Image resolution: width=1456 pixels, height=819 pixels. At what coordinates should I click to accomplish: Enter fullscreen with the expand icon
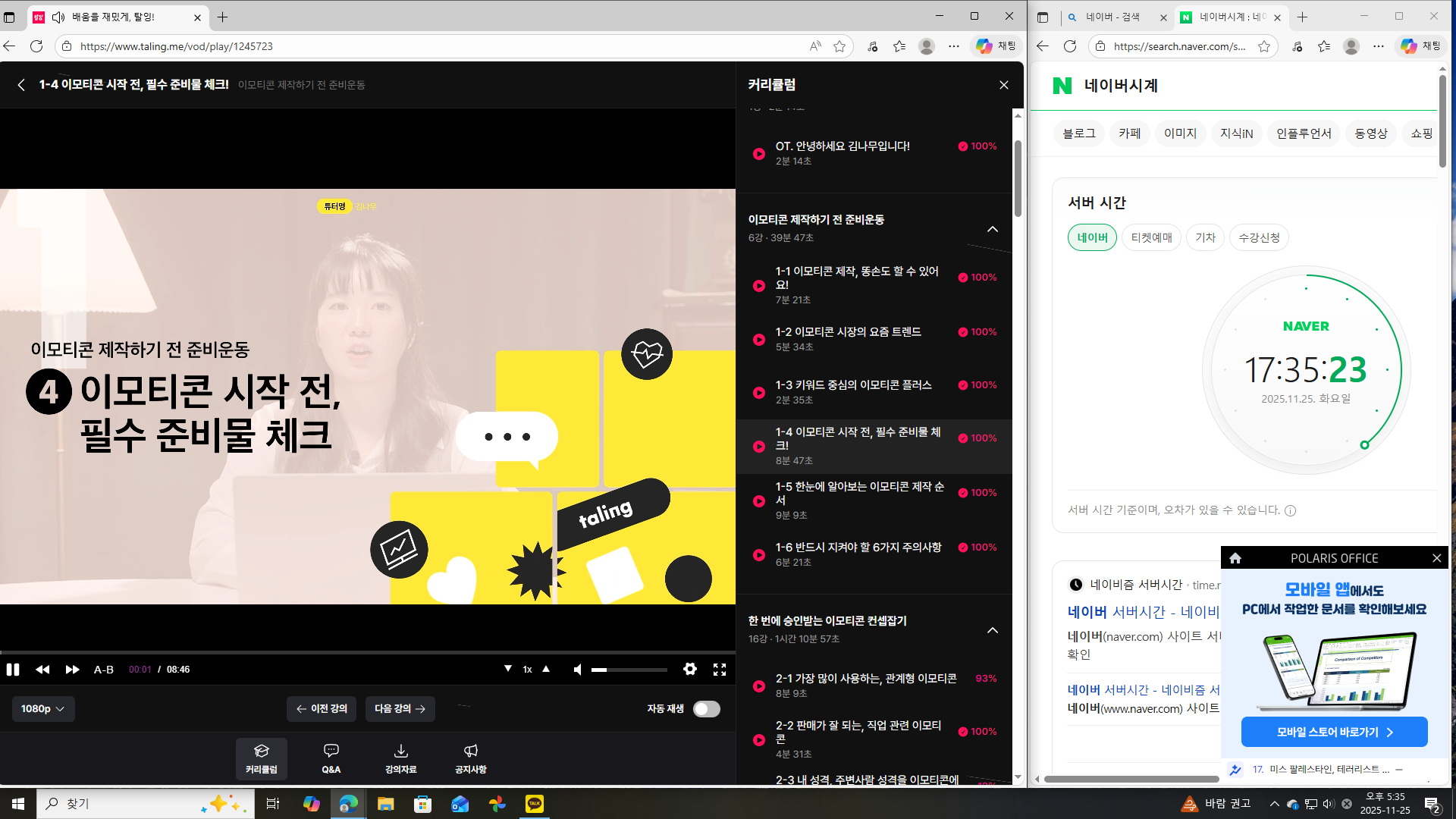tap(720, 669)
